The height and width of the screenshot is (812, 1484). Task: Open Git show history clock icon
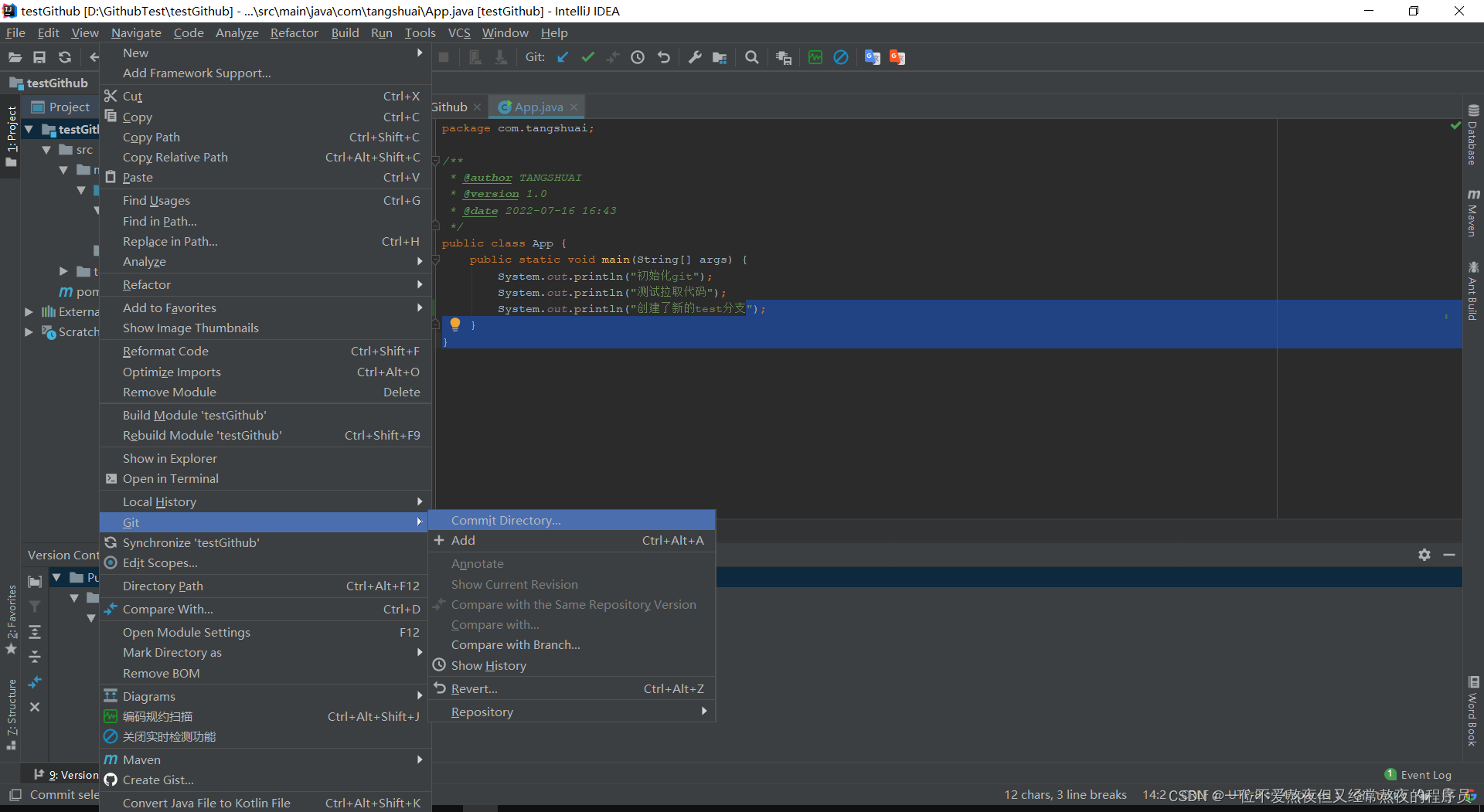(638, 57)
